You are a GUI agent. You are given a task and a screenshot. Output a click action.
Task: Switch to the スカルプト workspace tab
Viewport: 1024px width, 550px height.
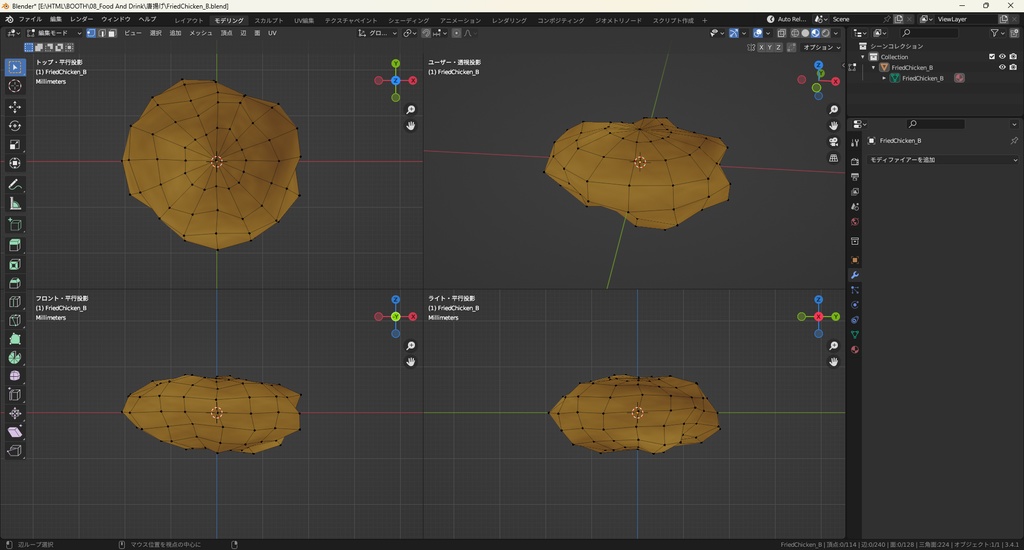pos(268,20)
